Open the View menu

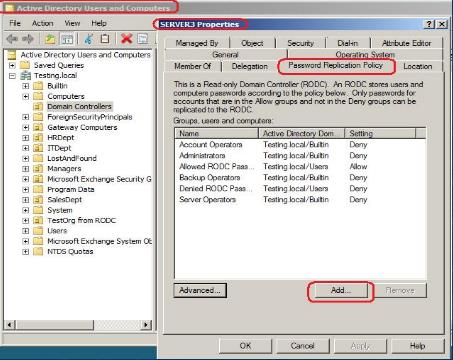(72, 23)
